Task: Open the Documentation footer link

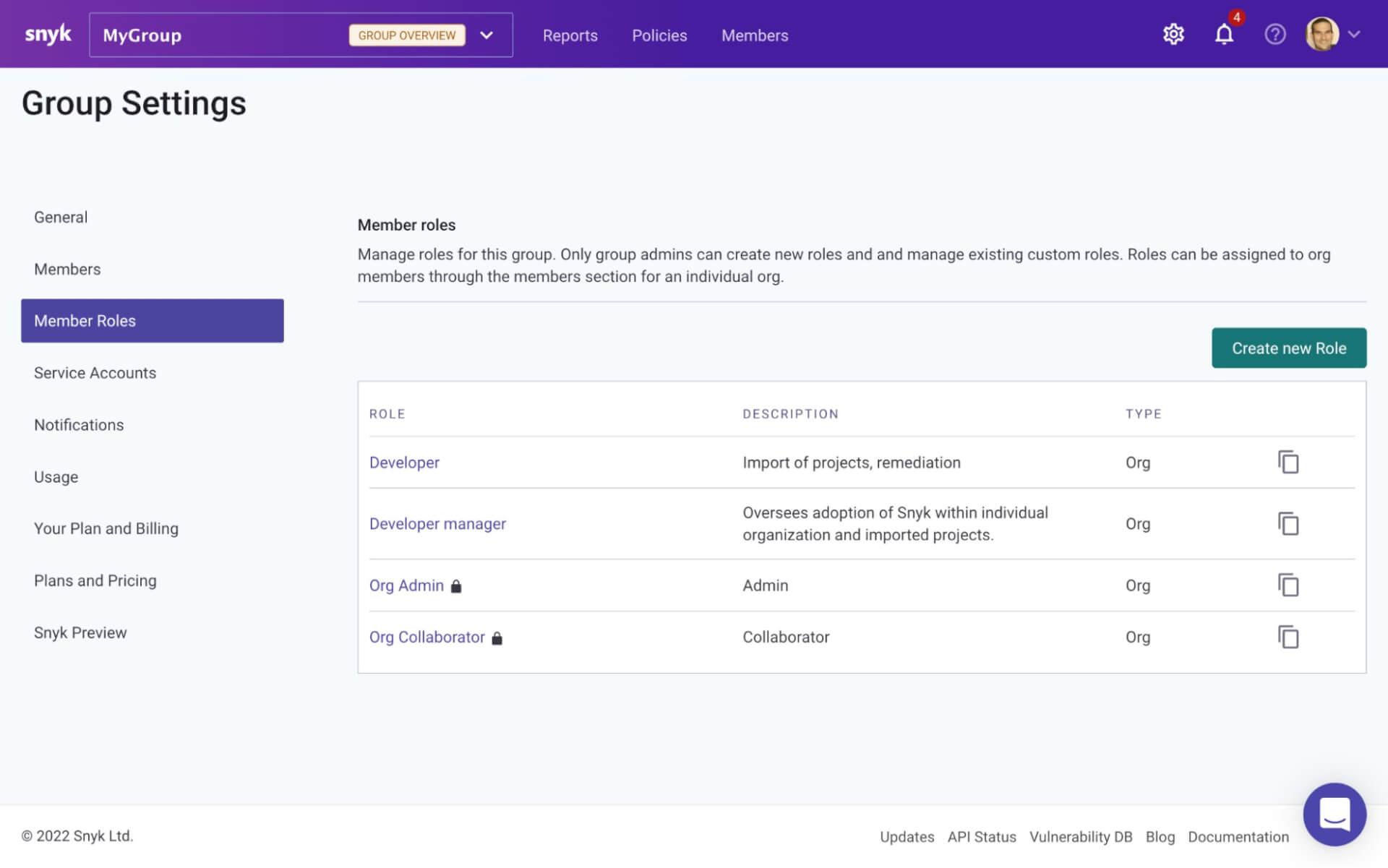Action: click(1238, 837)
